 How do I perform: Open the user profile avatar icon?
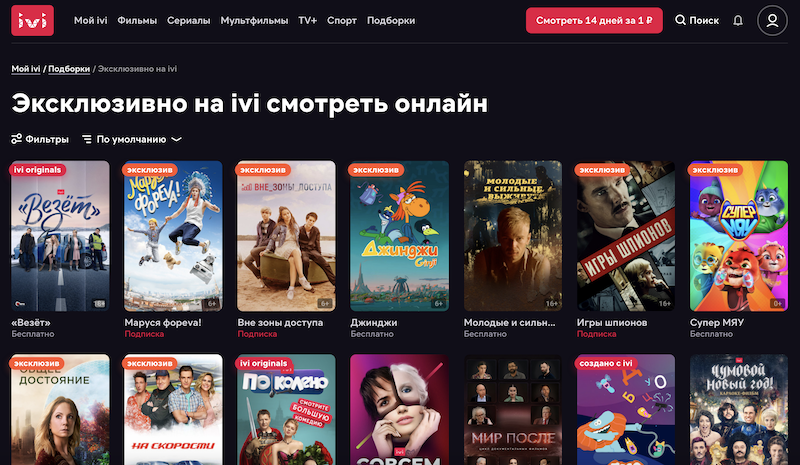pyautogui.click(x=772, y=20)
